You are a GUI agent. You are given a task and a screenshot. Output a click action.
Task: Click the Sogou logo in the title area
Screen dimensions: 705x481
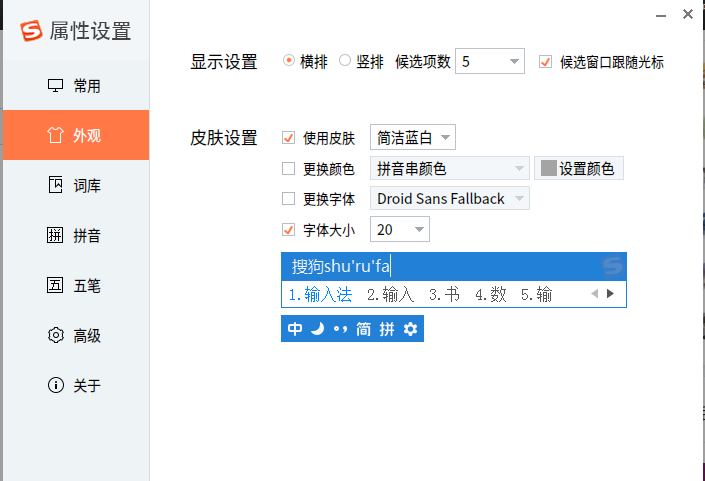tap(31, 31)
